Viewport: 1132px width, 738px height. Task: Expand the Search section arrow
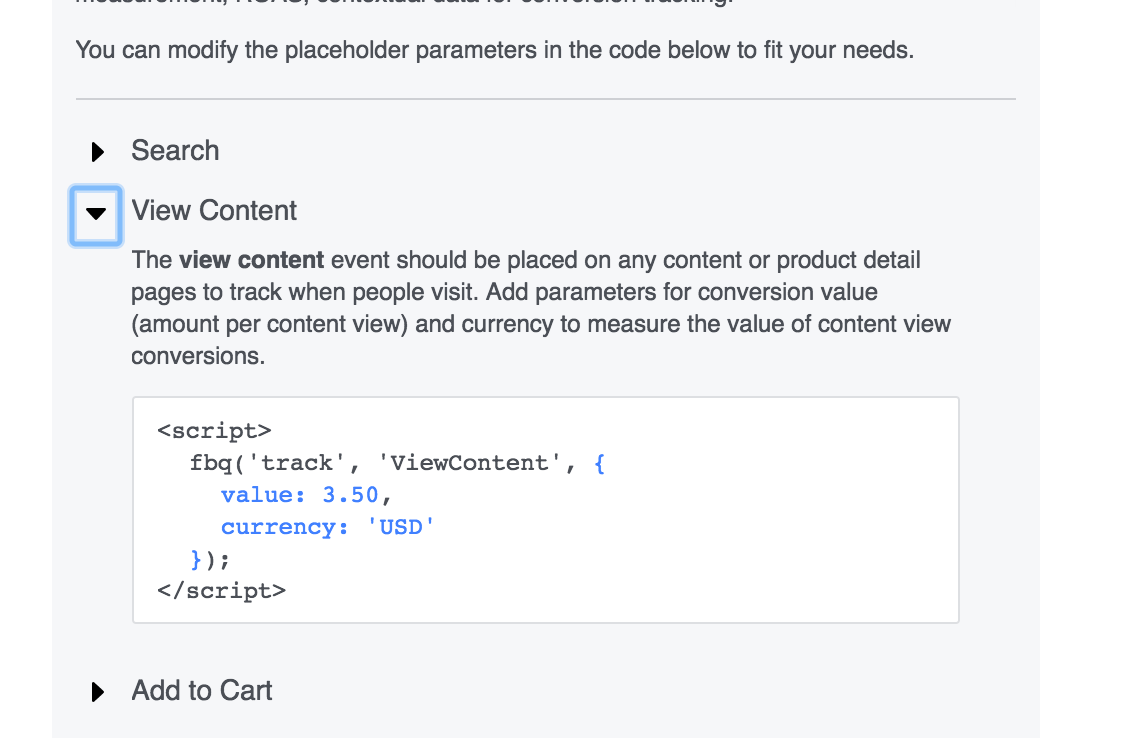97,152
